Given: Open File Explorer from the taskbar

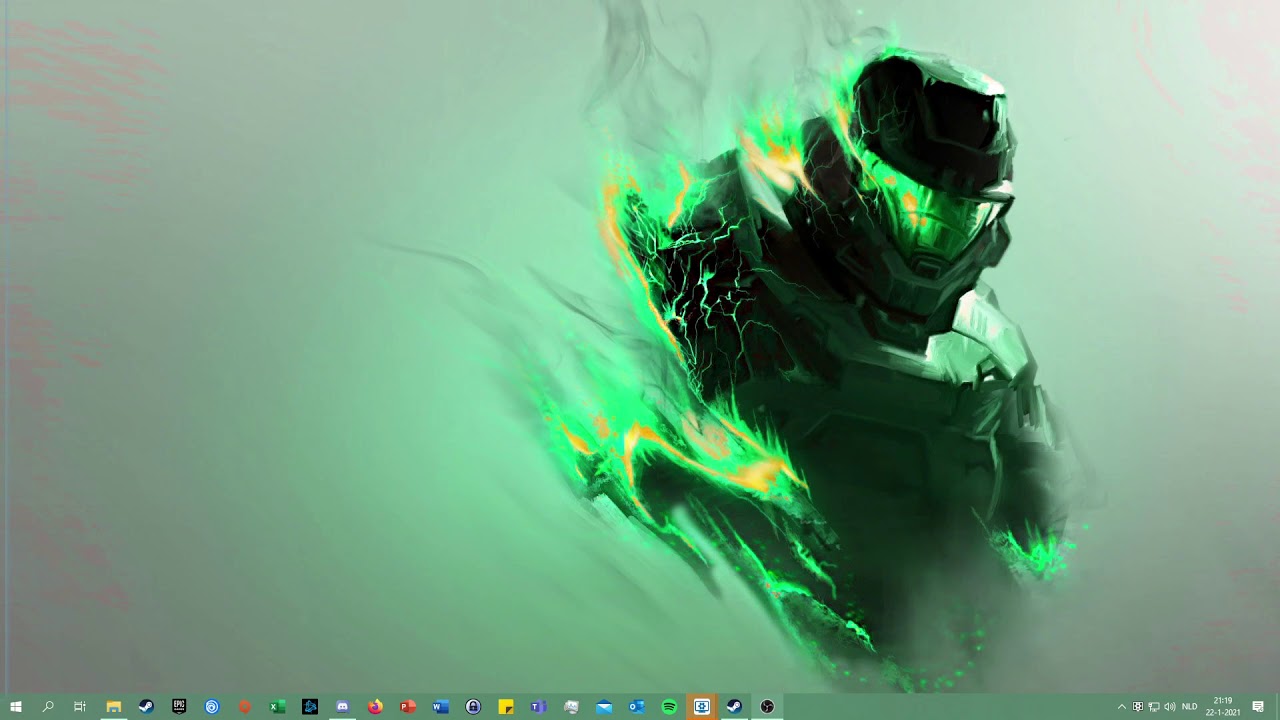Looking at the screenshot, I should (x=114, y=707).
